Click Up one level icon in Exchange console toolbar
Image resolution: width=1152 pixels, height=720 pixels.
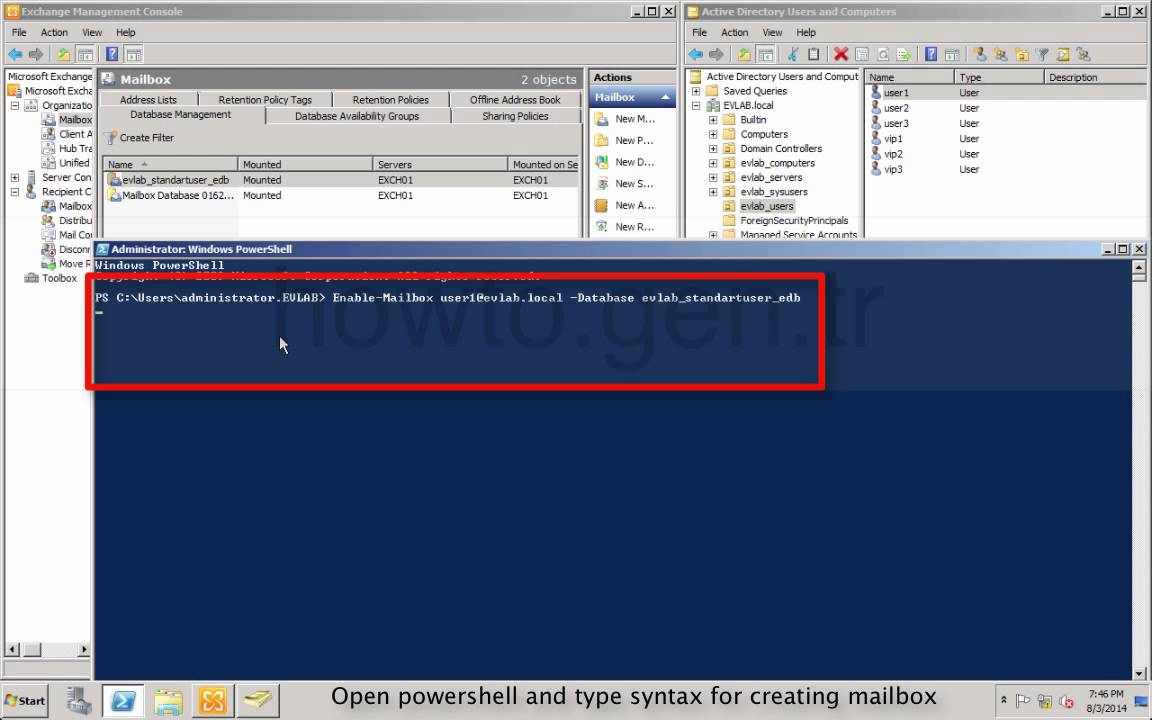click(x=64, y=54)
